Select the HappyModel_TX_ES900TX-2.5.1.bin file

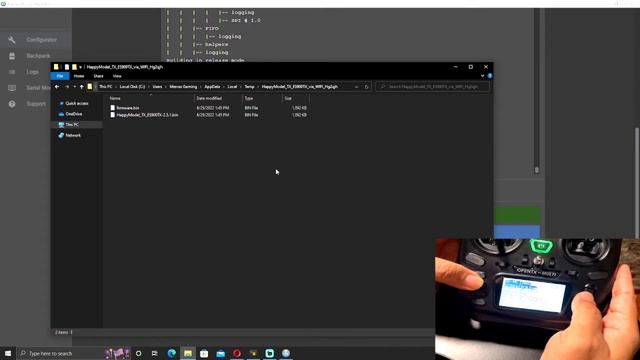[x=147, y=115]
